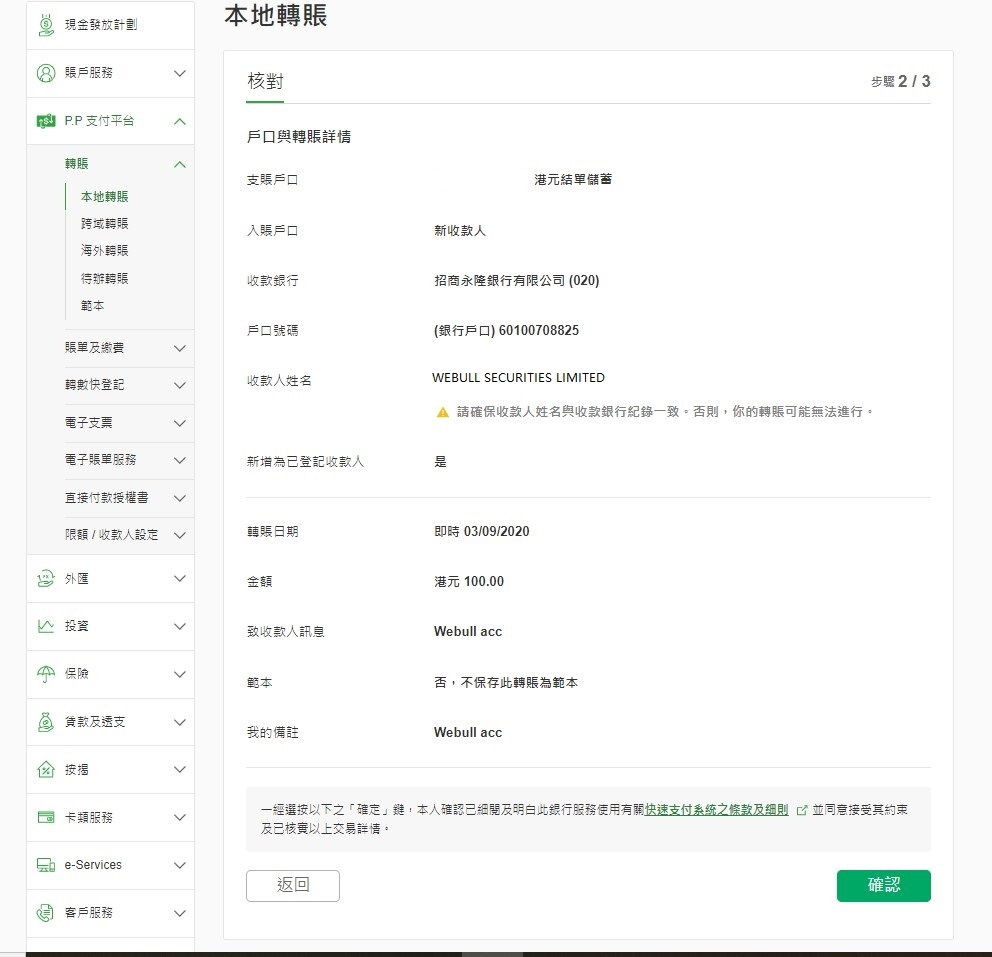Expand the 按揭 chevron
The image size is (992, 957).
click(180, 770)
